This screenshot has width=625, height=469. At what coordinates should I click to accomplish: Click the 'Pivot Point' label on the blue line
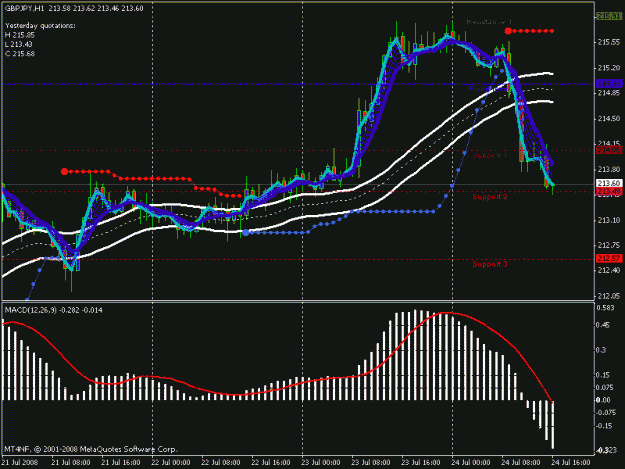(487, 88)
